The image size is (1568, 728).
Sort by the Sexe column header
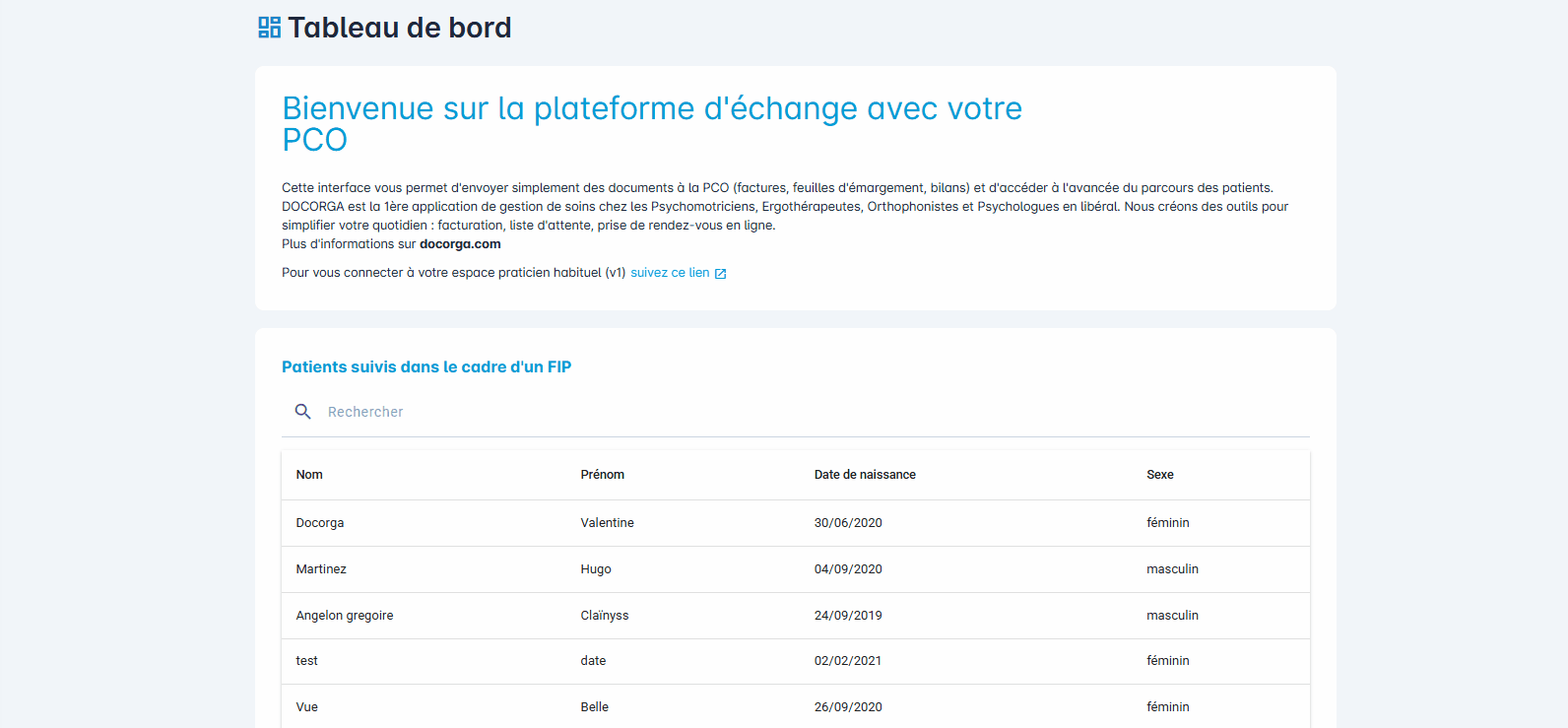tap(1160, 475)
